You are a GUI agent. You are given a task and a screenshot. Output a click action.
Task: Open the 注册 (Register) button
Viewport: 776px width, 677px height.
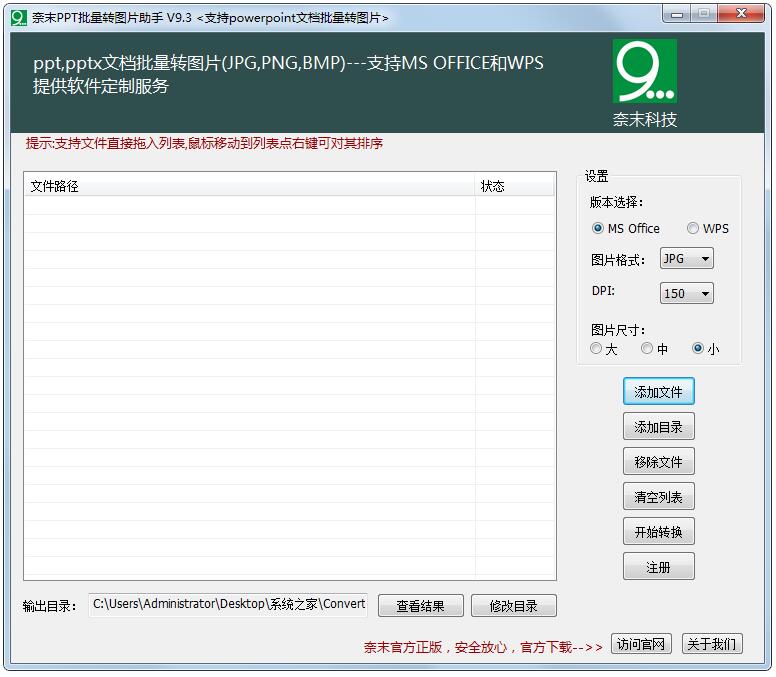coord(658,567)
